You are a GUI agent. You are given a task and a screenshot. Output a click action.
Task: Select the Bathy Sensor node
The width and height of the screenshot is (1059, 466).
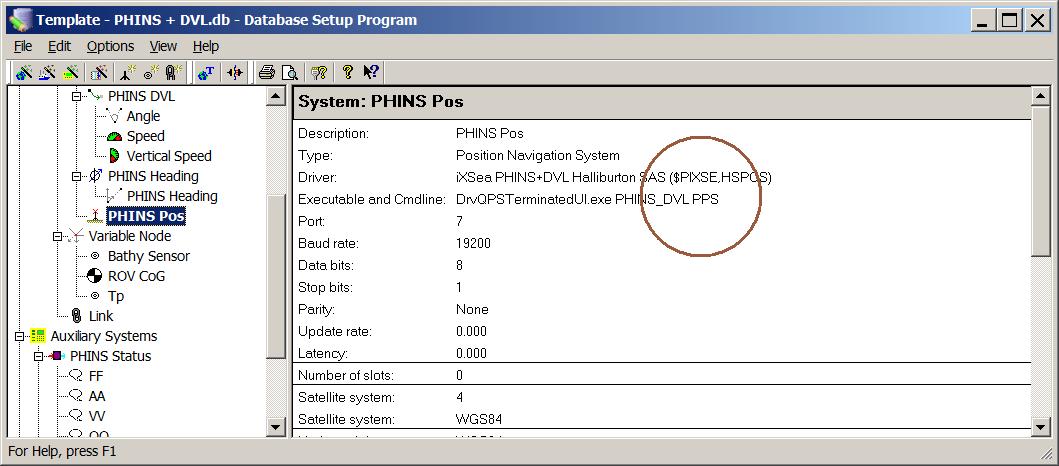149,256
